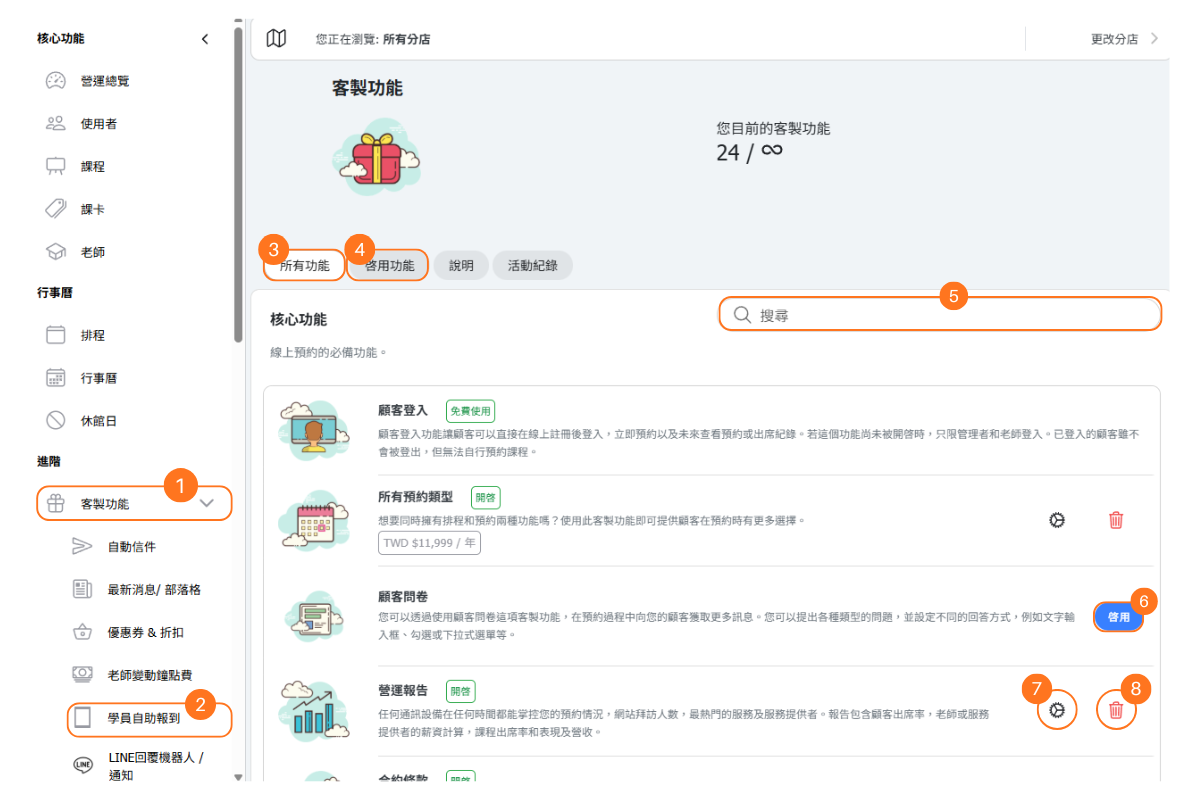Open 學員自助報到 submenu item
The height and width of the screenshot is (800, 1200).
point(144,718)
